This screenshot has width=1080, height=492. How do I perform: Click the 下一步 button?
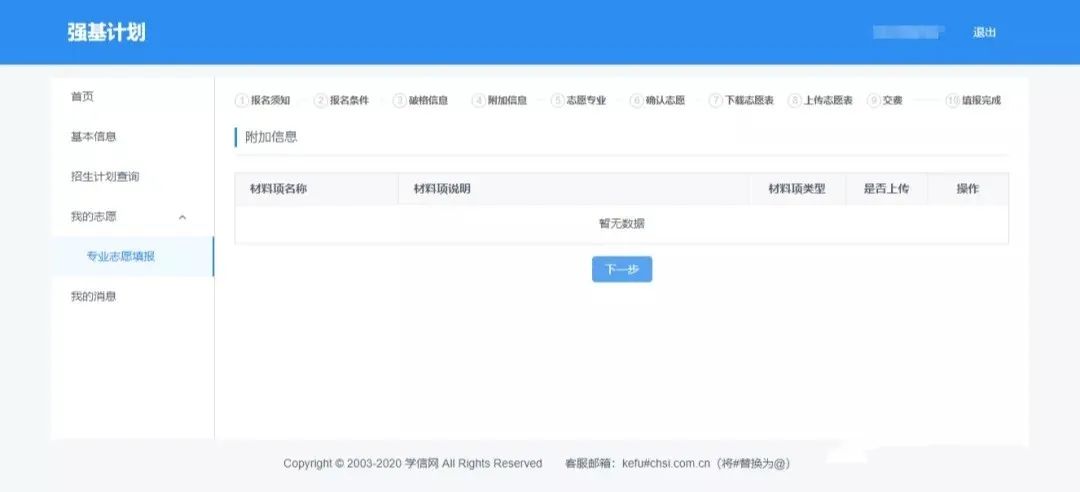coord(621,269)
